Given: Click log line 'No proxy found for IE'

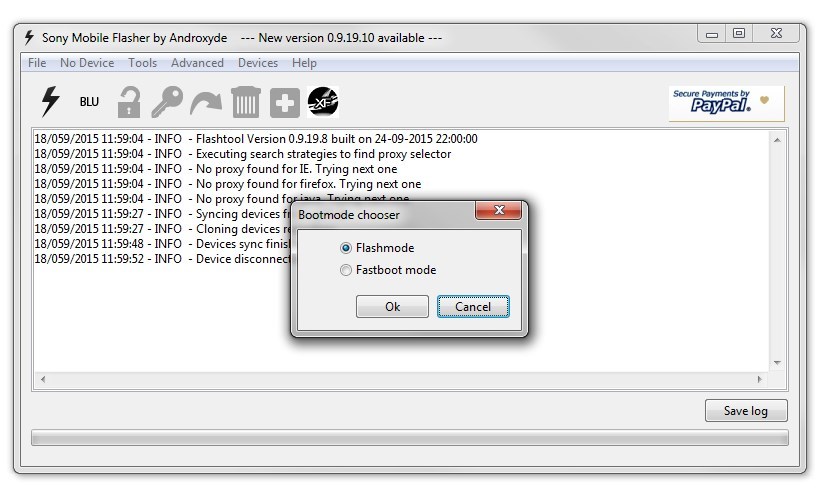Looking at the screenshot, I should point(215,169).
